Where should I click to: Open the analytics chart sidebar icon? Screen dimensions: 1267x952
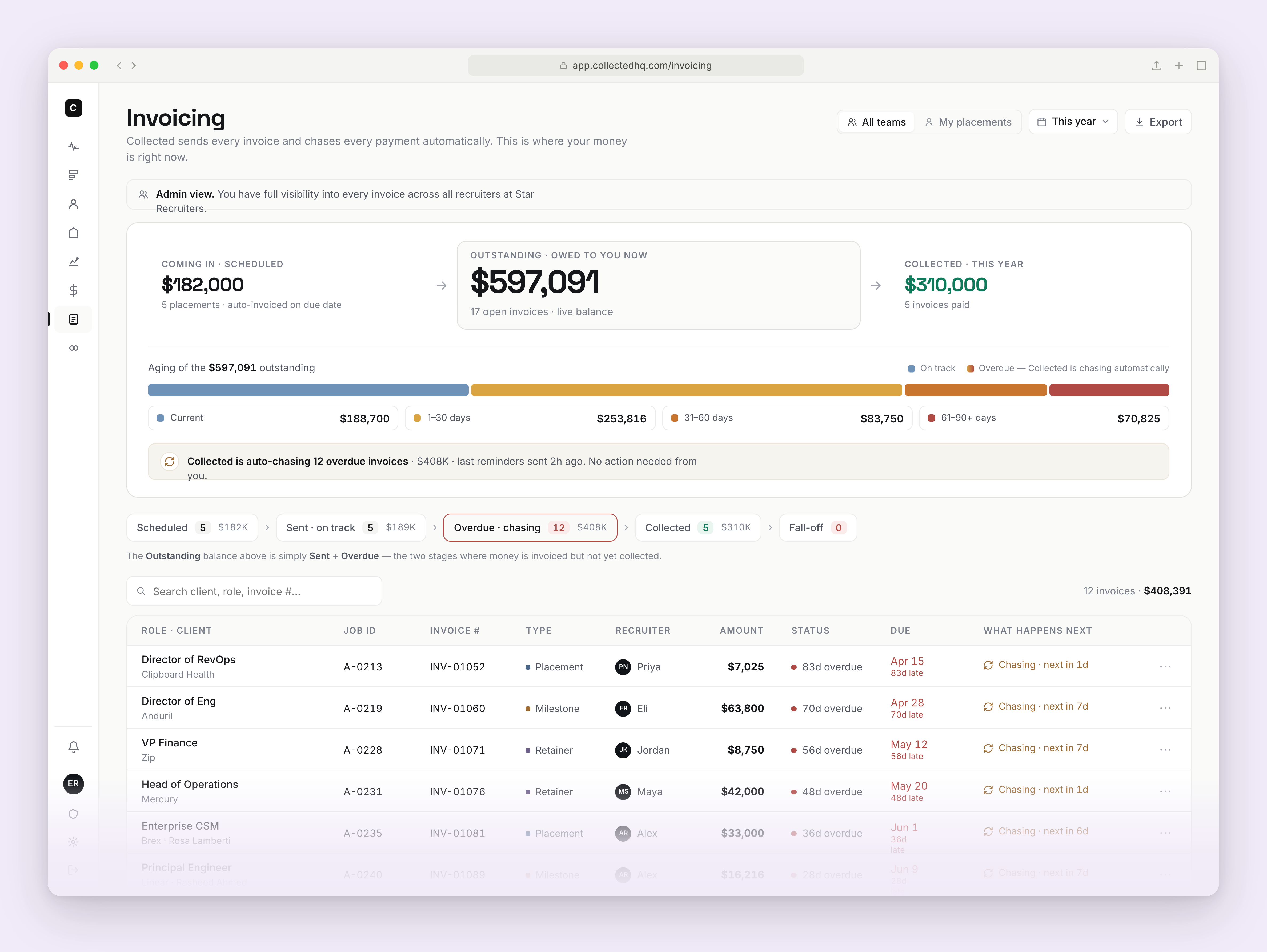pos(73,262)
